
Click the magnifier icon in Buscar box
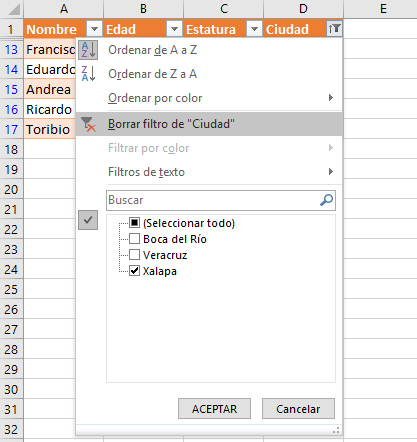326,200
